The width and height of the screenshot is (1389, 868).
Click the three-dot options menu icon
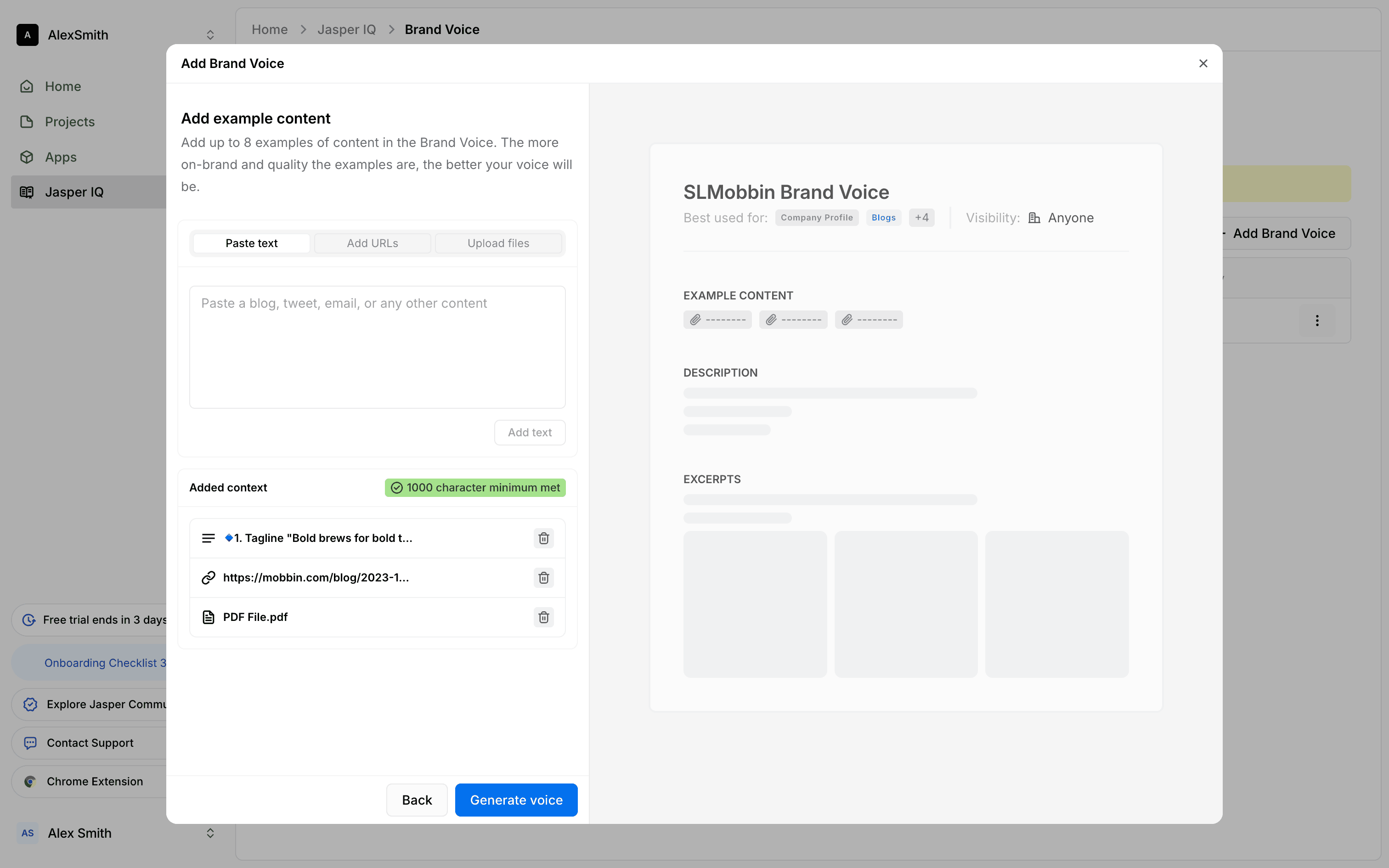[1317, 321]
